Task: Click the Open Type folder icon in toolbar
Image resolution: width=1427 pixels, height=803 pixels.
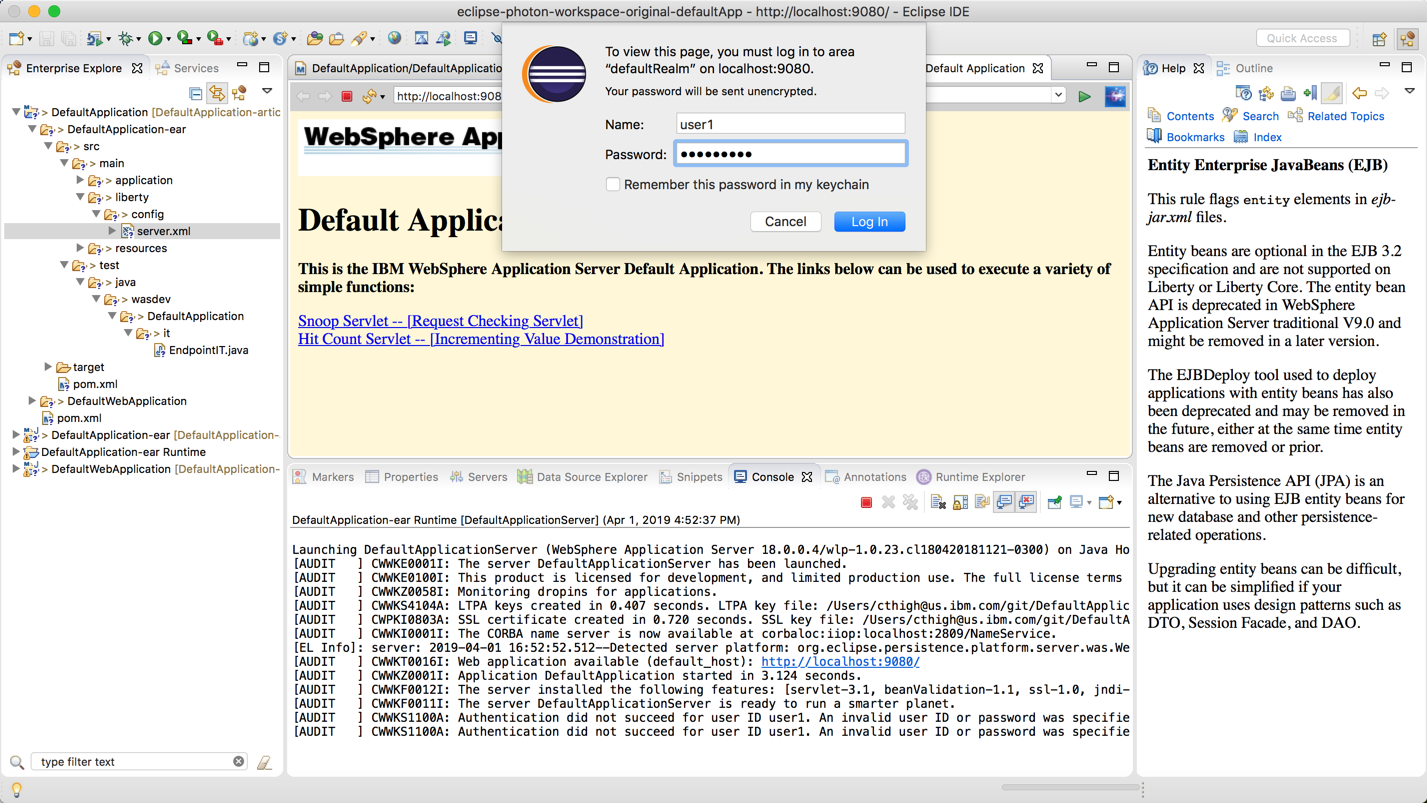Action: pos(314,38)
